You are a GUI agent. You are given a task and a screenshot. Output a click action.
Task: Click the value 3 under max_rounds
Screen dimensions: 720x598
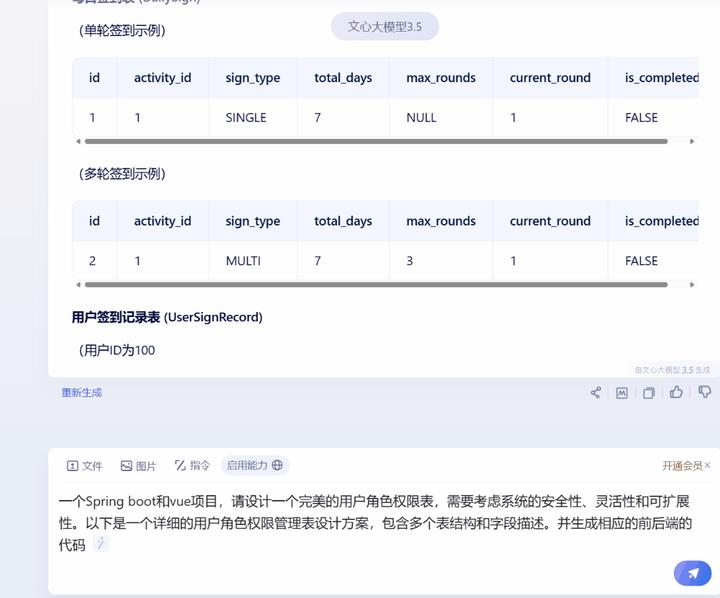(x=409, y=261)
